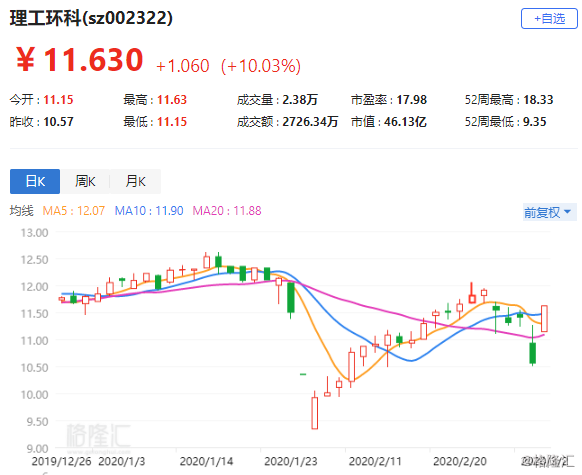This screenshot has height=475, width=582.
Task: Click the 成交额 value 2726.34万
Action: pos(310,122)
